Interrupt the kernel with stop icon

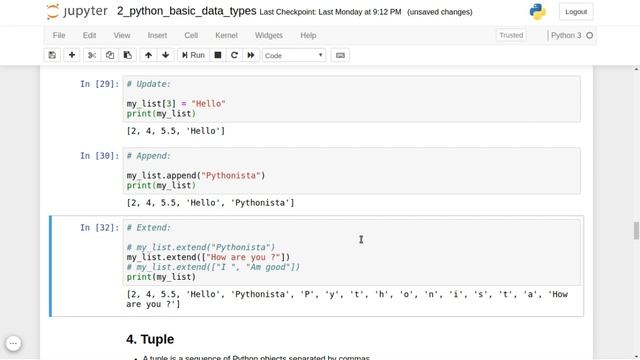pyautogui.click(x=218, y=55)
